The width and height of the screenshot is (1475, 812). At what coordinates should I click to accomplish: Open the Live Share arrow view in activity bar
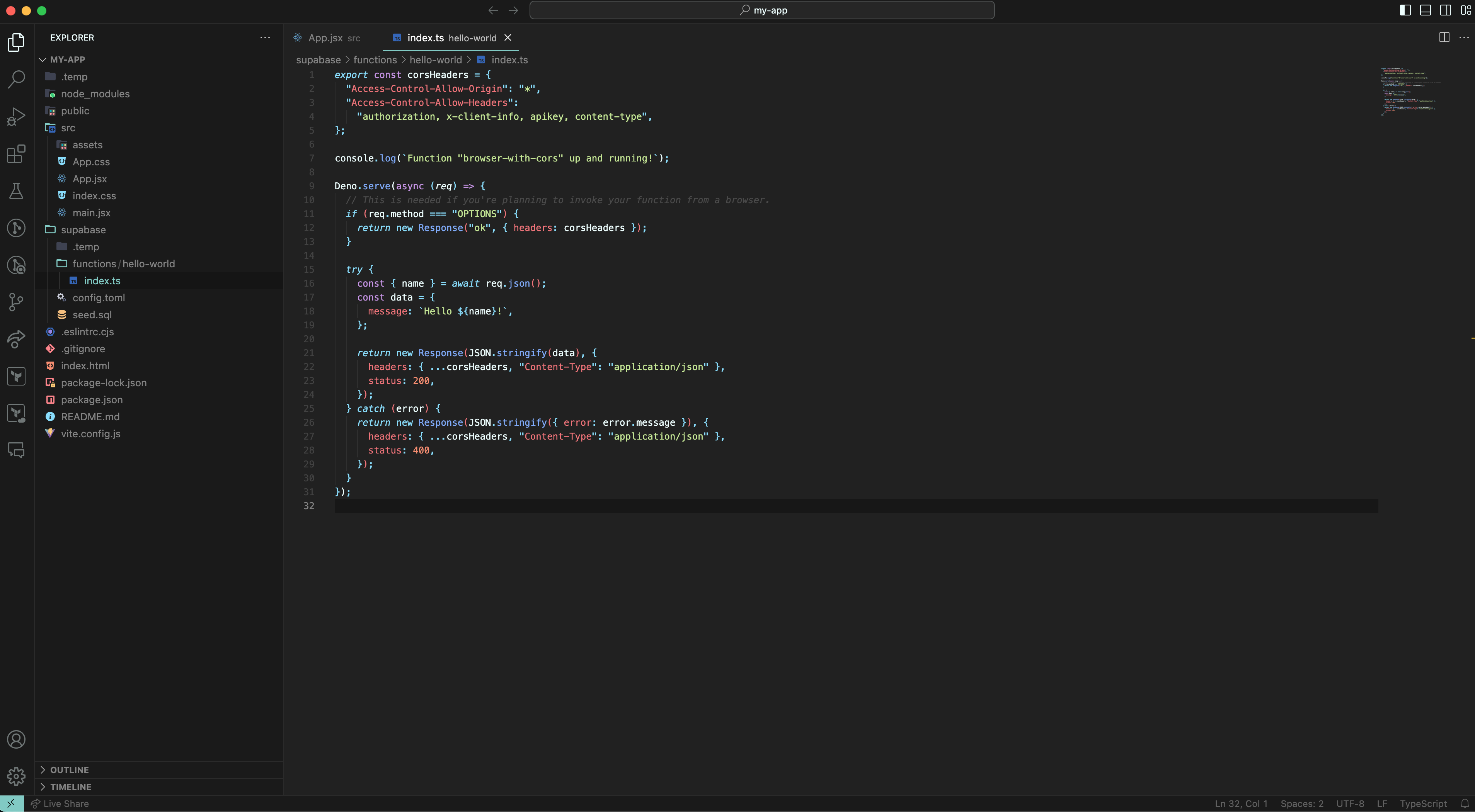pos(16,339)
